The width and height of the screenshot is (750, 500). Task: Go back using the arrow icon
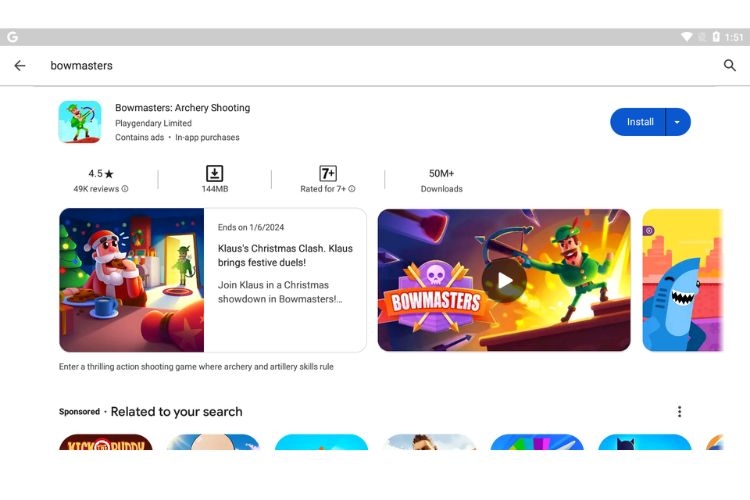20,66
